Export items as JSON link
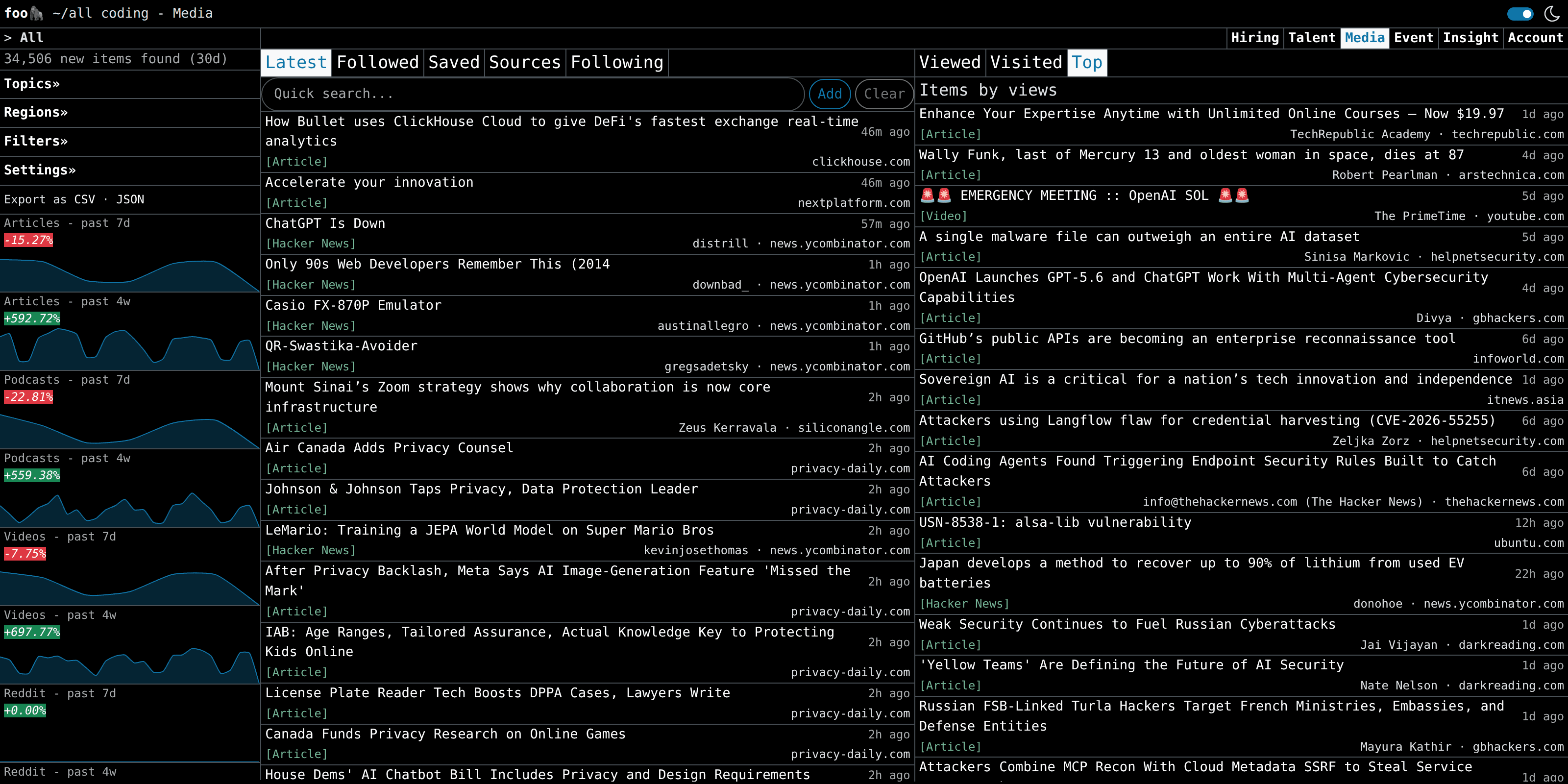The height and width of the screenshot is (784, 1568). pos(130,199)
